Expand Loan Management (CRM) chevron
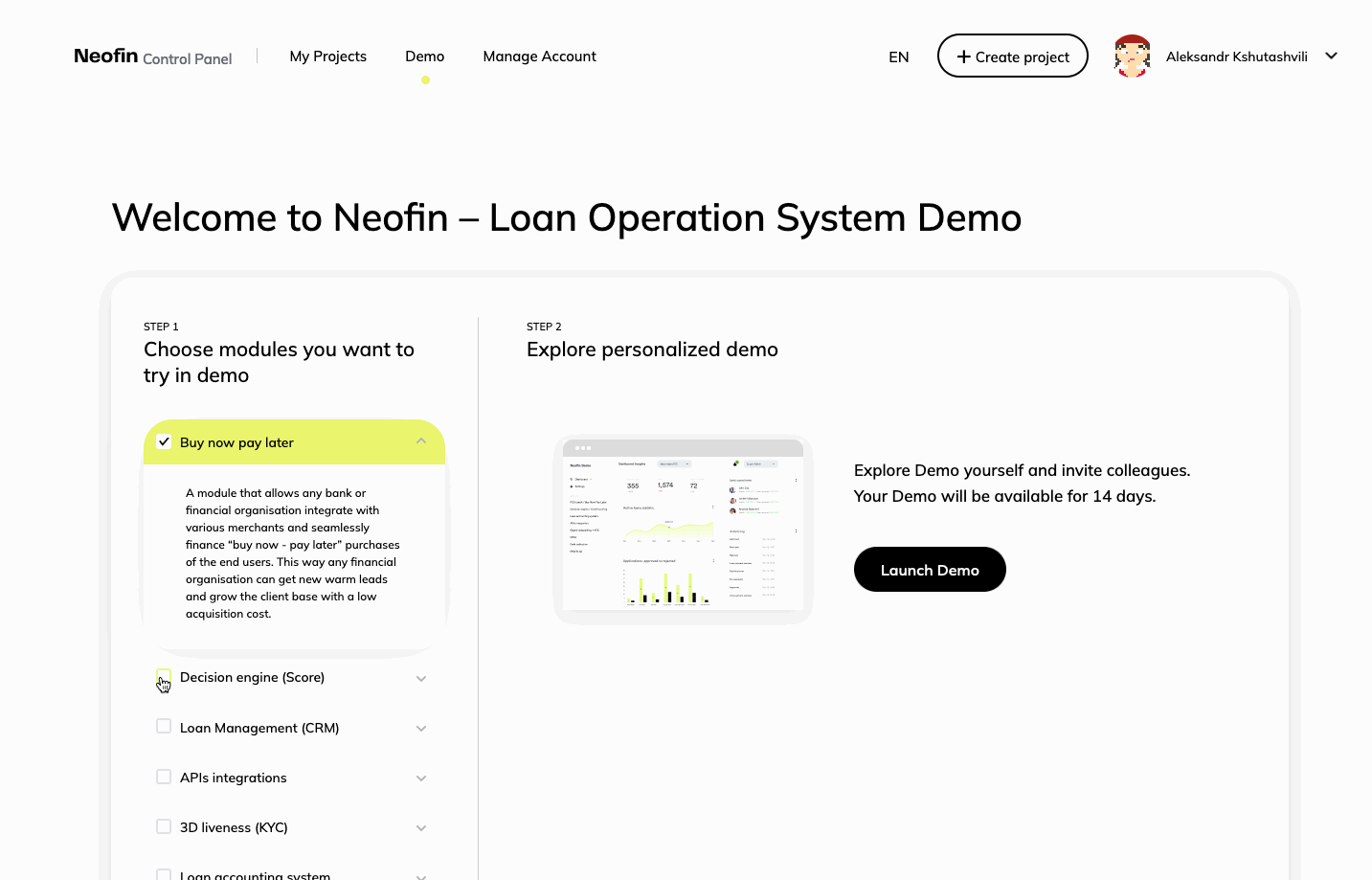Image resolution: width=1372 pixels, height=880 pixels. tap(421, 728)
